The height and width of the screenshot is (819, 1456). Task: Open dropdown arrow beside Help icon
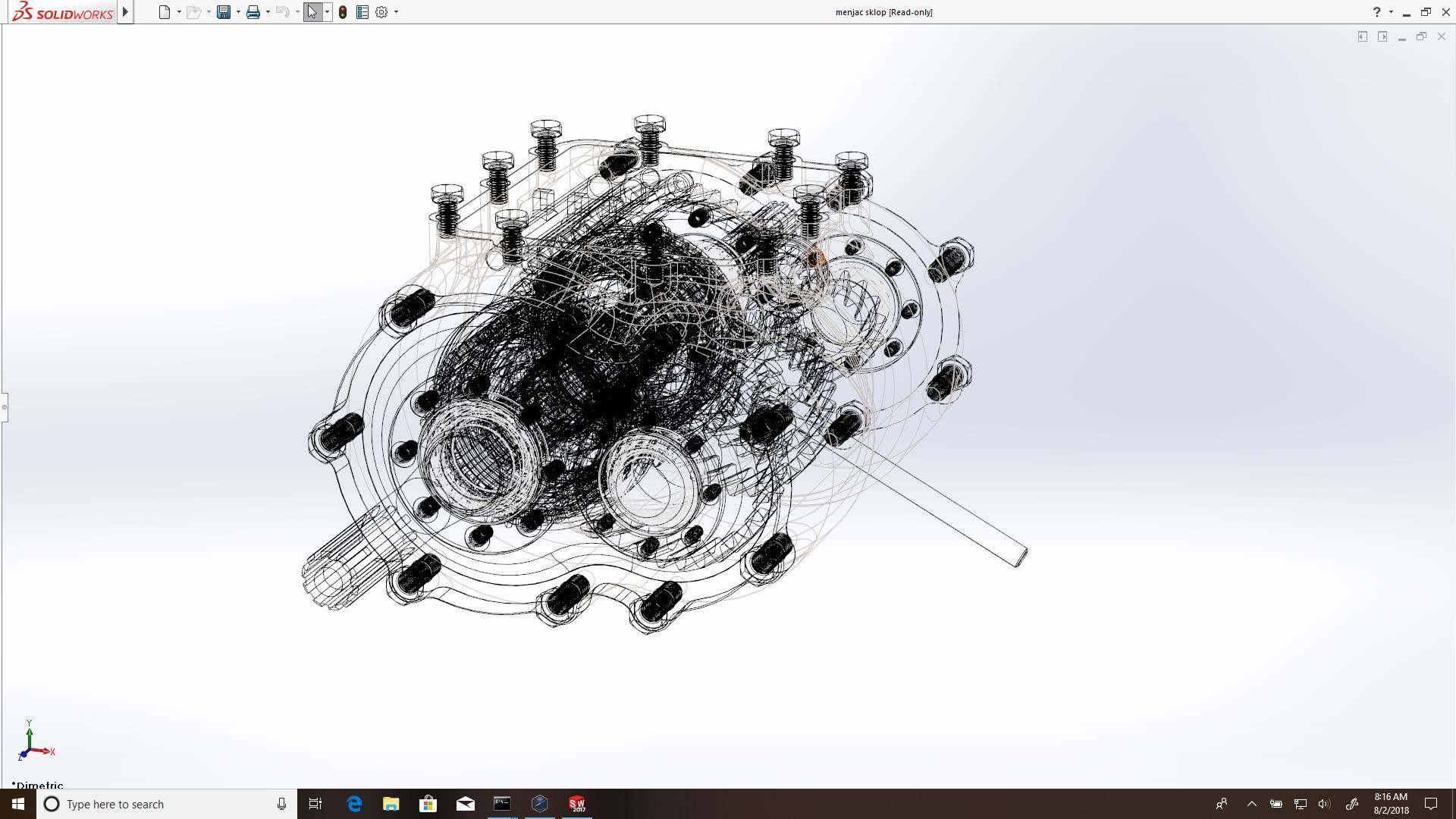point(1391,12)
